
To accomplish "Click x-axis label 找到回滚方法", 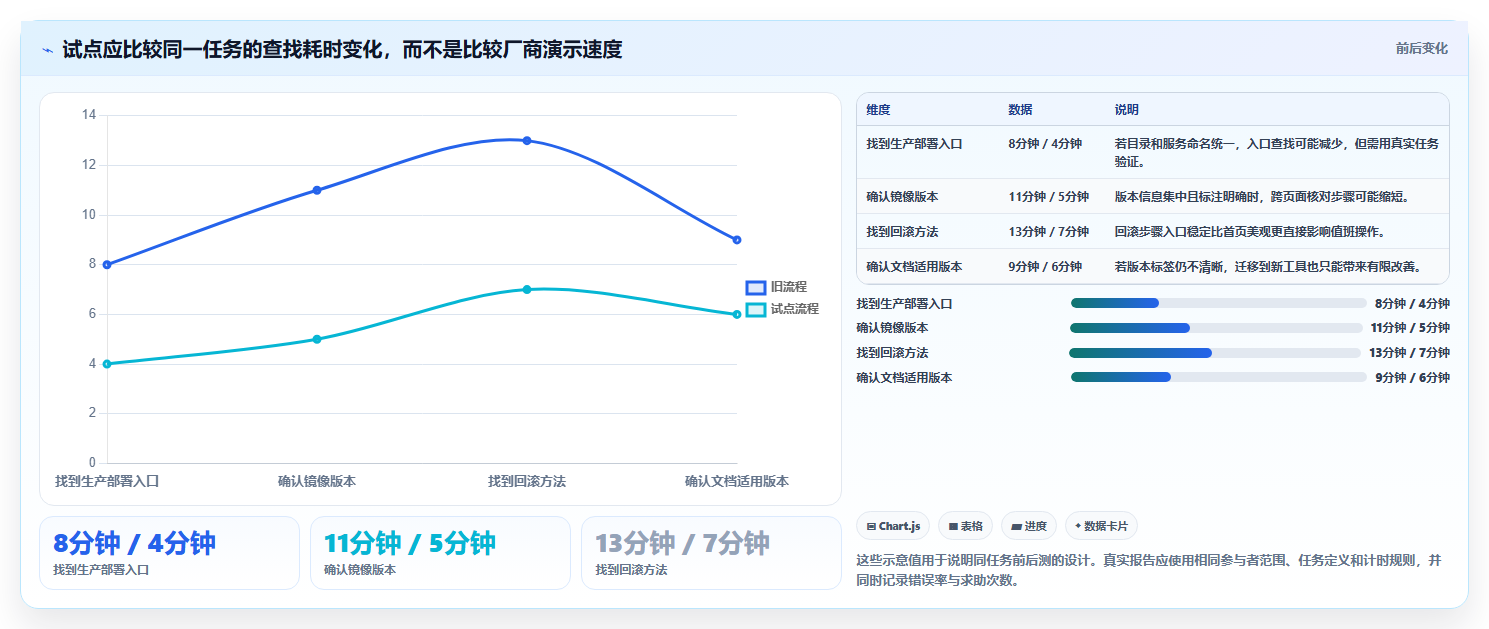I will point(527,481).
